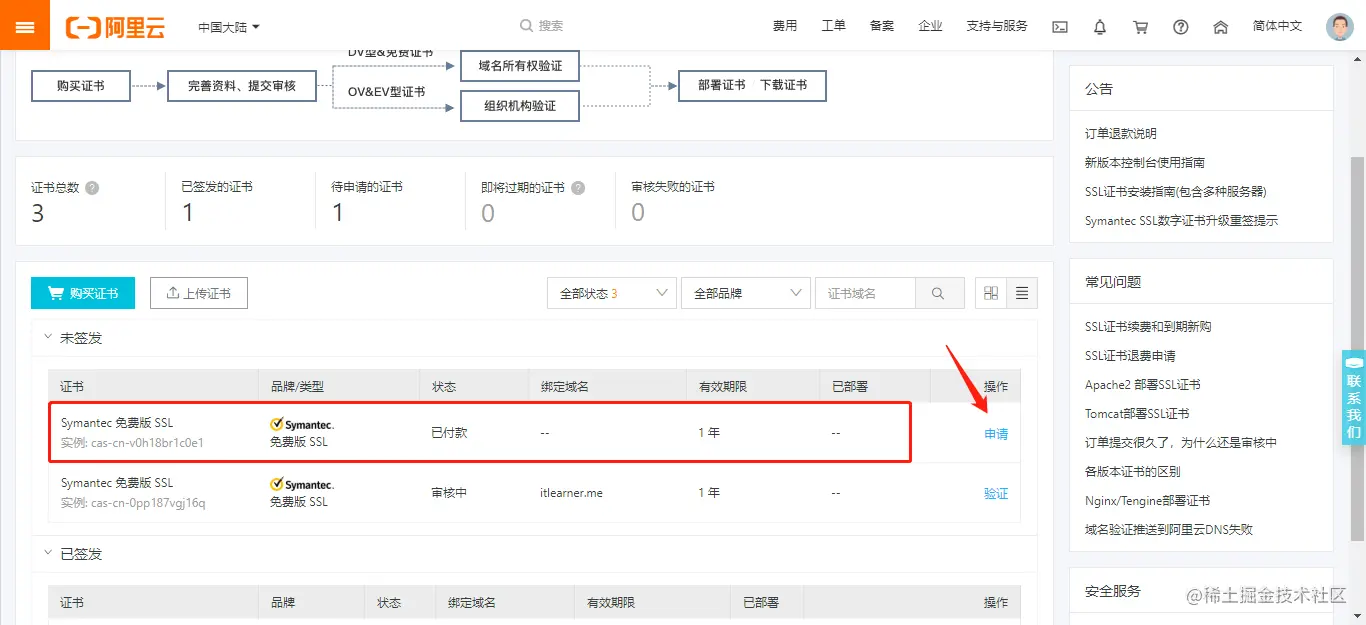Open the 支持与服务 menu
Image resolution: width=1366 pixels, height=625 pixels.
997,26
